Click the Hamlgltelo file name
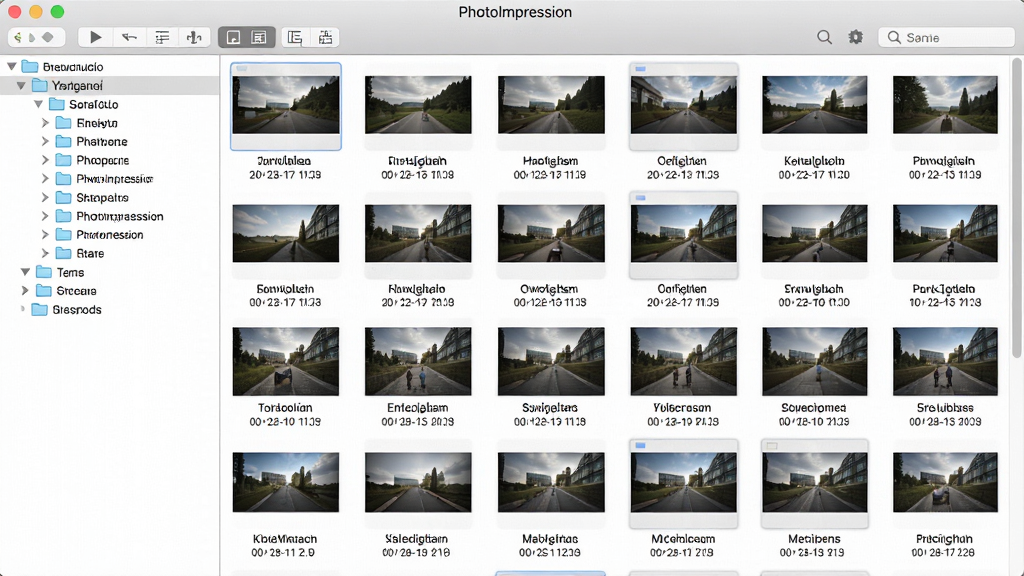The image size is (1024, 576). [x=417, y=289]
